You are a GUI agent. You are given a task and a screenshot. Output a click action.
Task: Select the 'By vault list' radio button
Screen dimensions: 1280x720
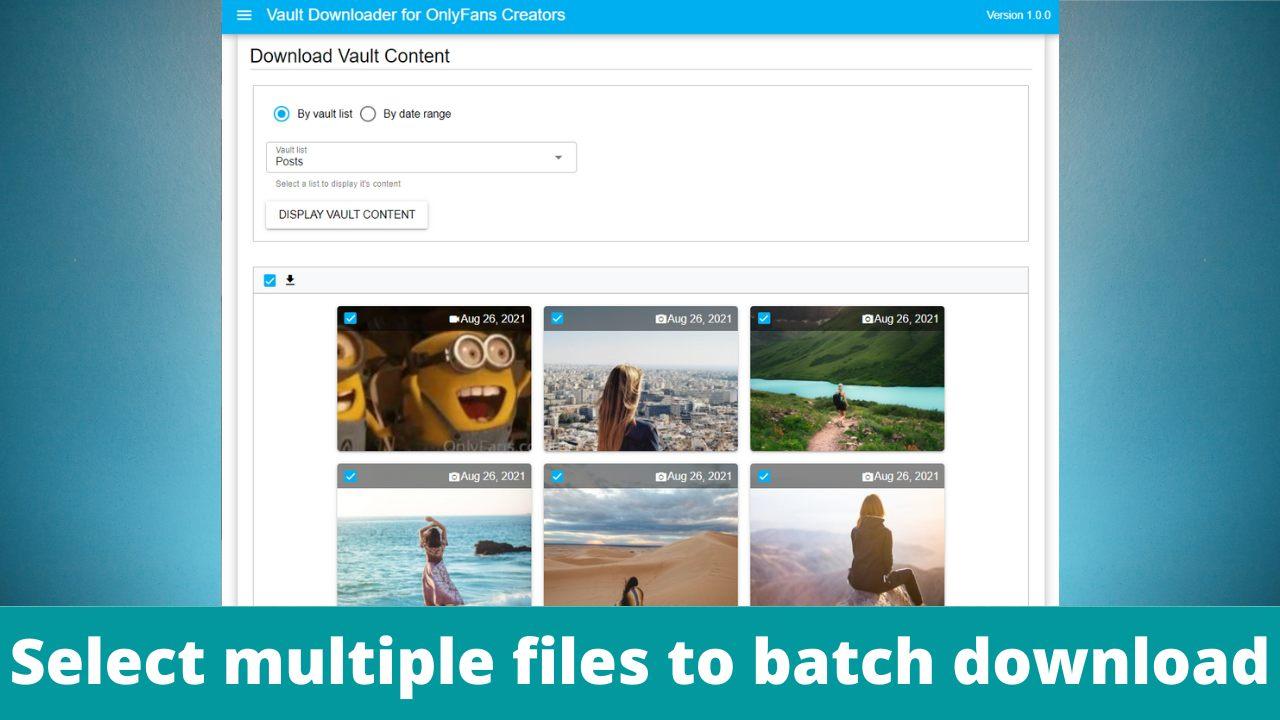pos(281,114)
